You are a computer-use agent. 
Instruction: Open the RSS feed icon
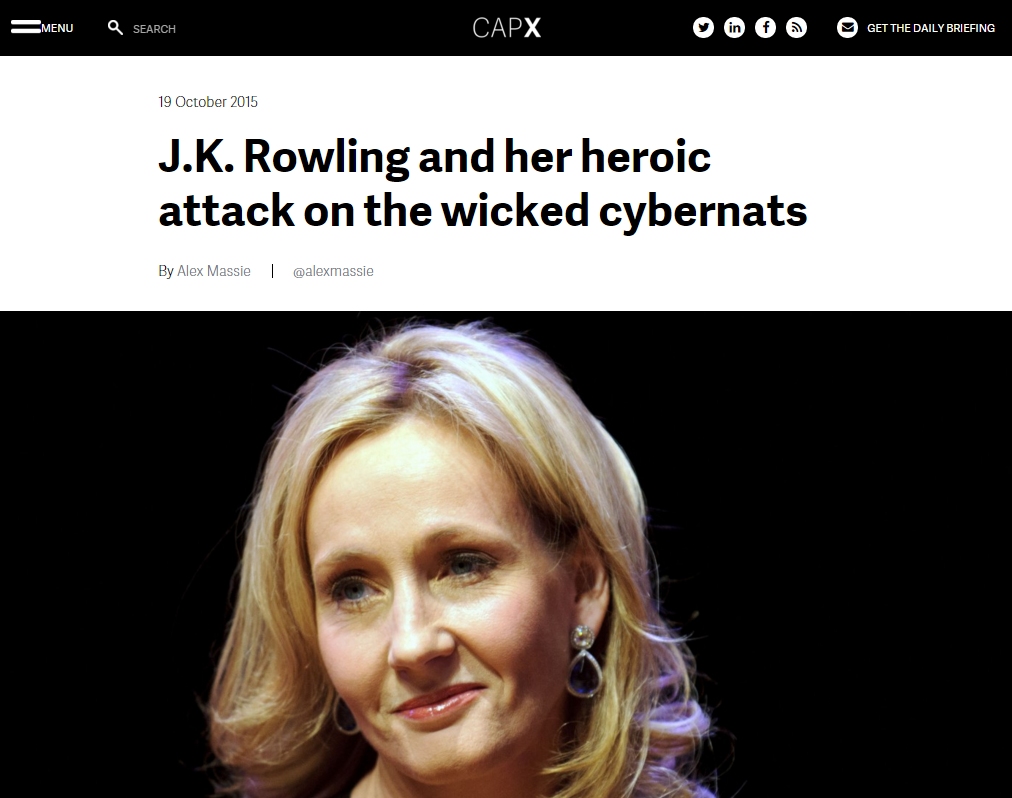coord(796,27)
